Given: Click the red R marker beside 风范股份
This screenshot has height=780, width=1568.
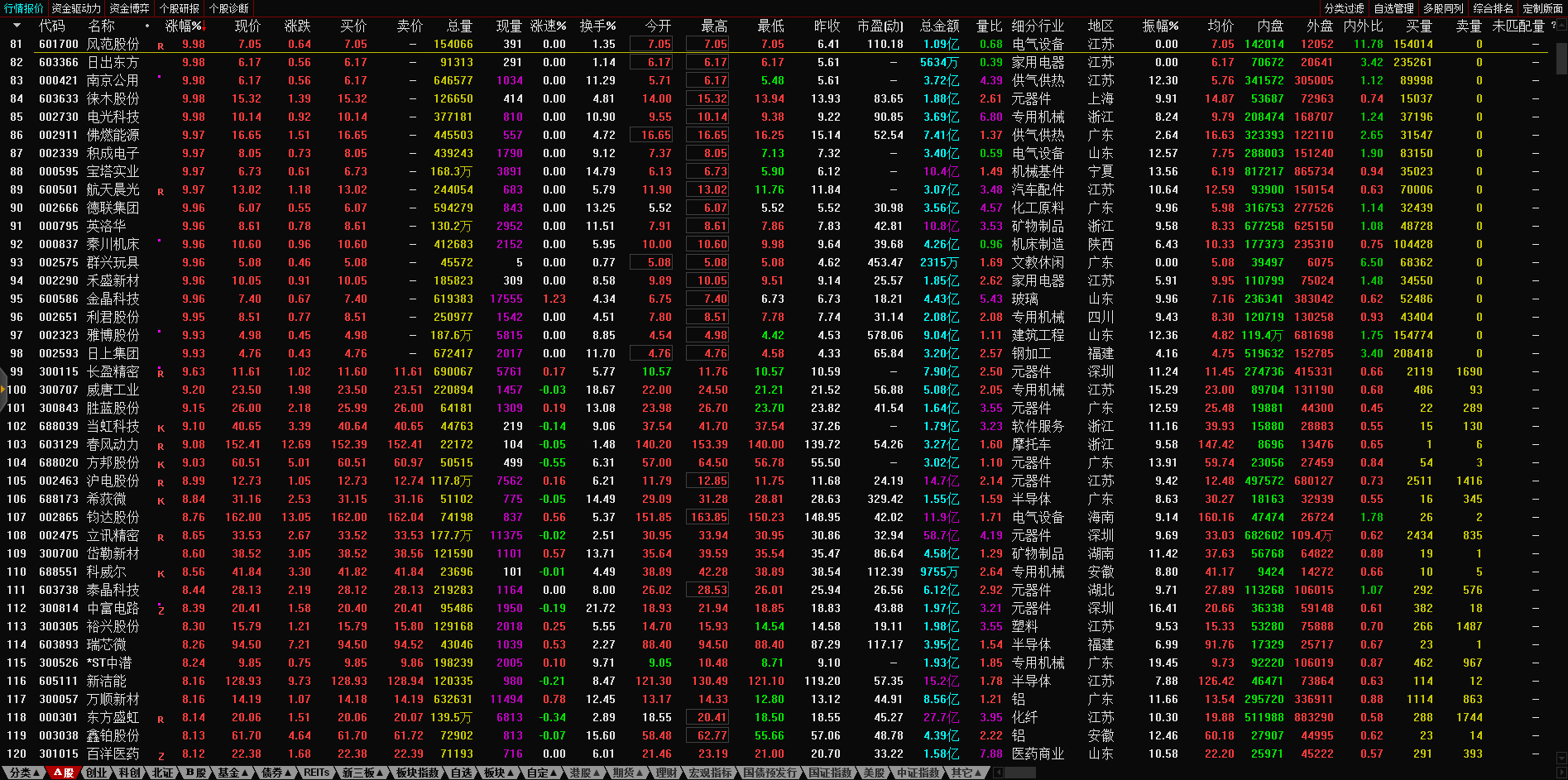Looking at the screenshot, I should [x=161, y=46].
